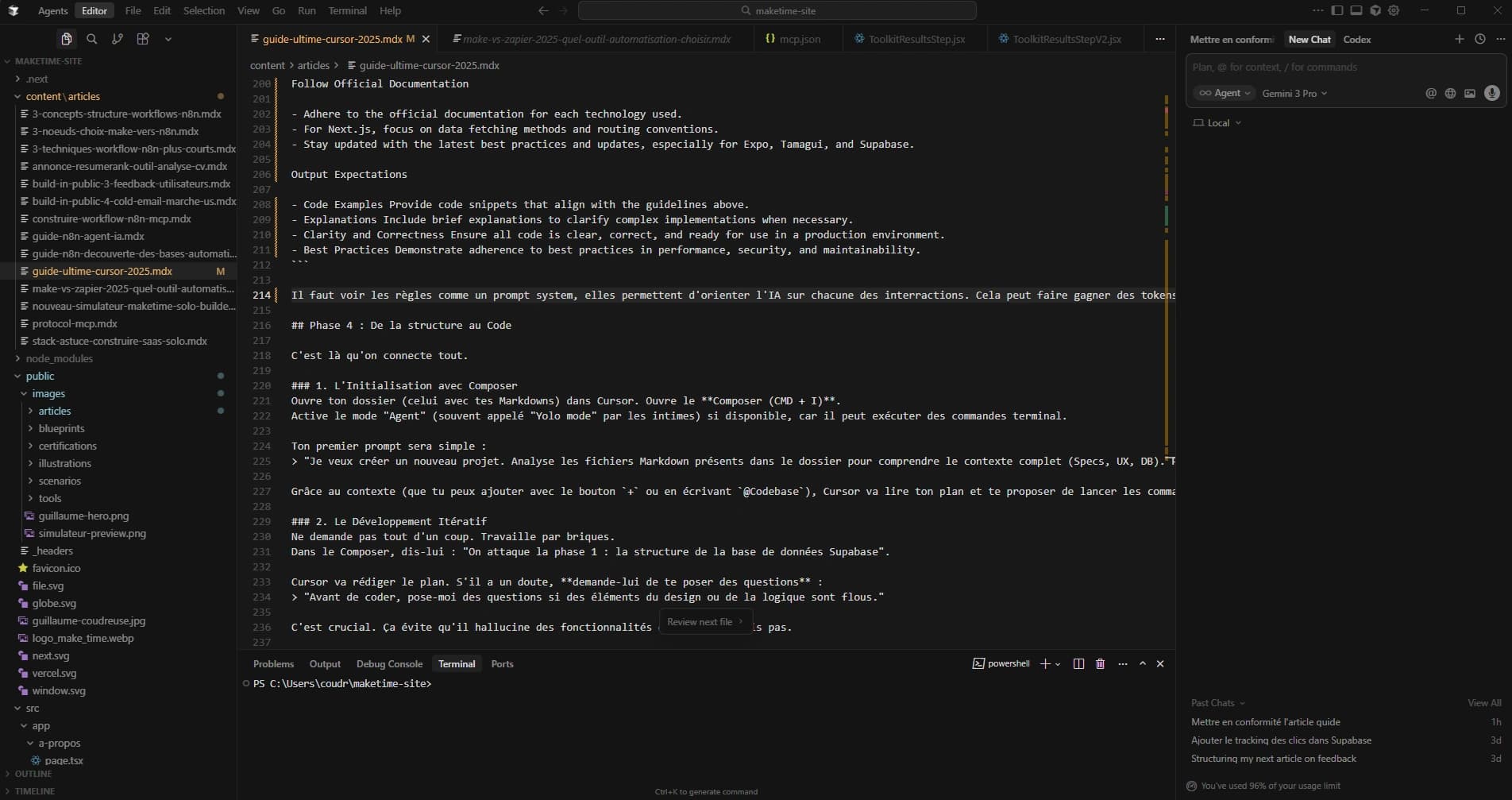Split the terminal with the split icon

tap(1078, 664)
